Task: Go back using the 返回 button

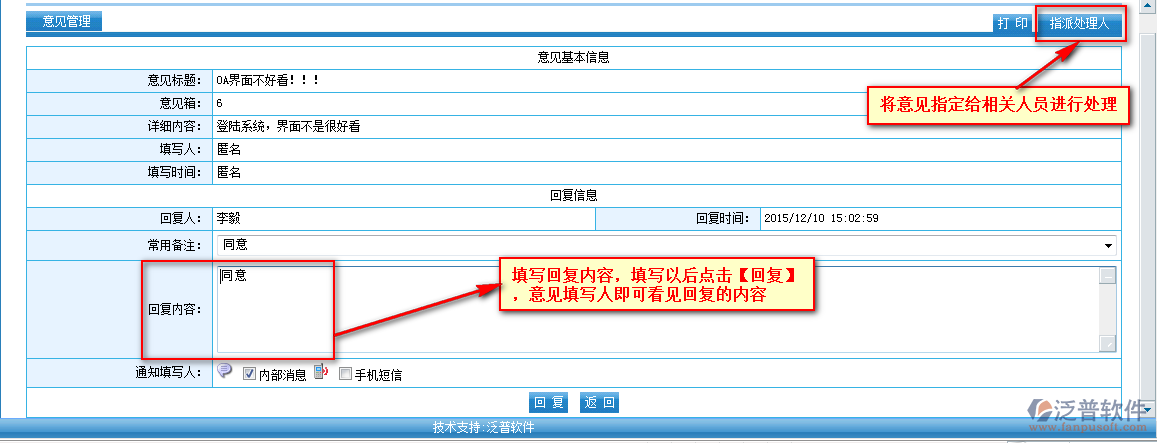Action: pyautogui.click(x=600, y=403)
